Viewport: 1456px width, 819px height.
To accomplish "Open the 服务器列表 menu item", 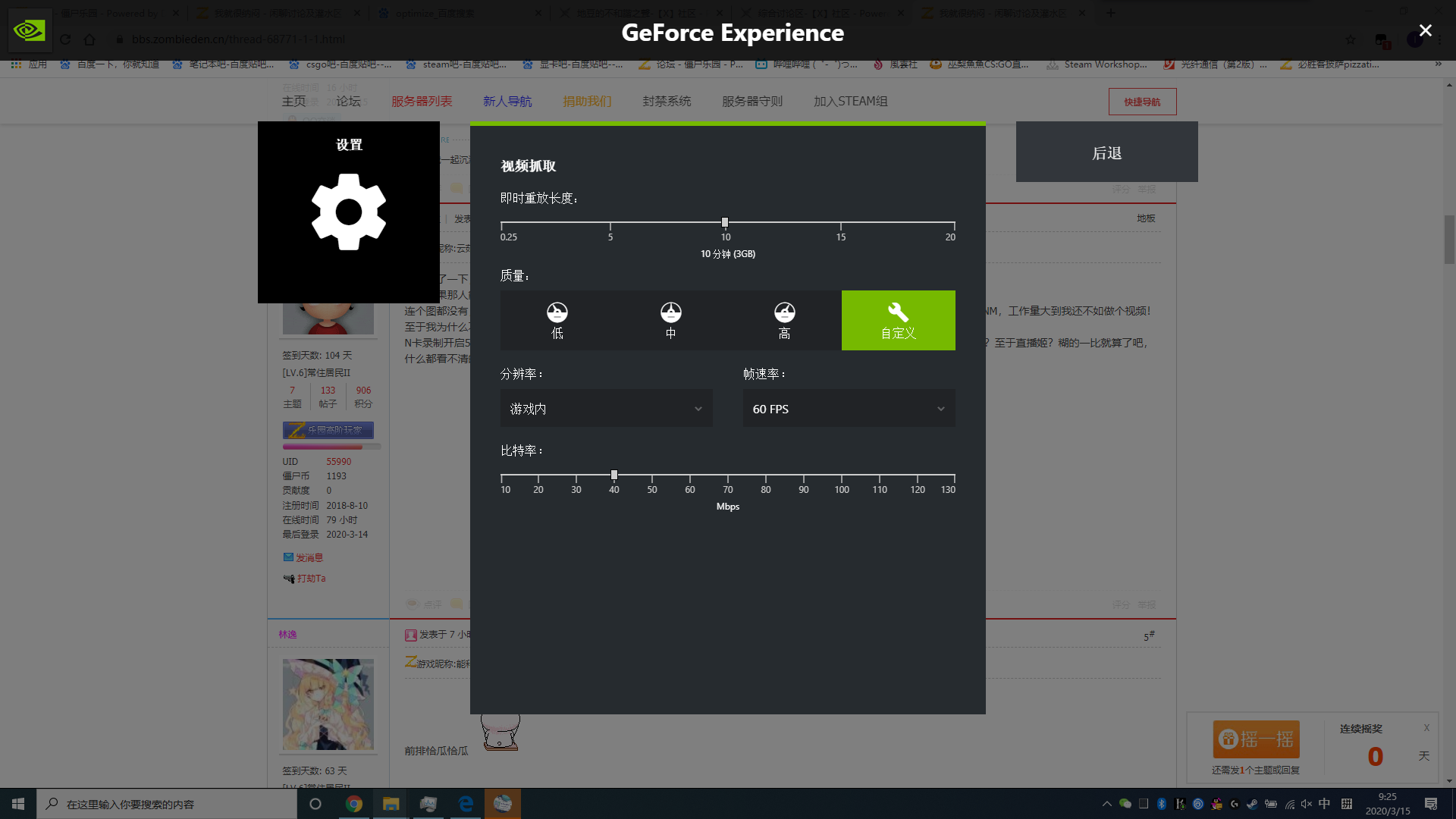I will [422, 101].
